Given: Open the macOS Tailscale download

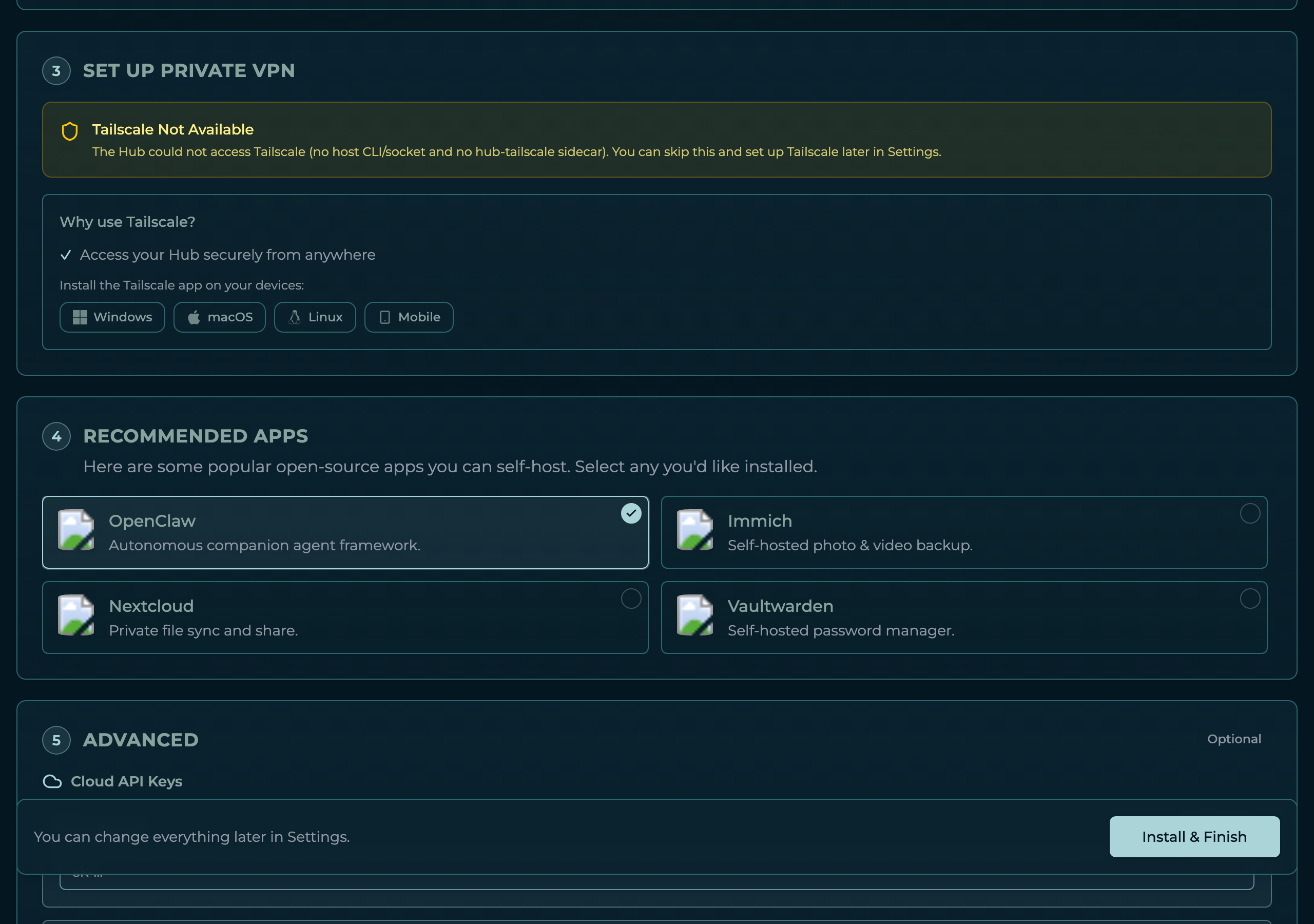Looking at the screenshot, I should (220, 317).
